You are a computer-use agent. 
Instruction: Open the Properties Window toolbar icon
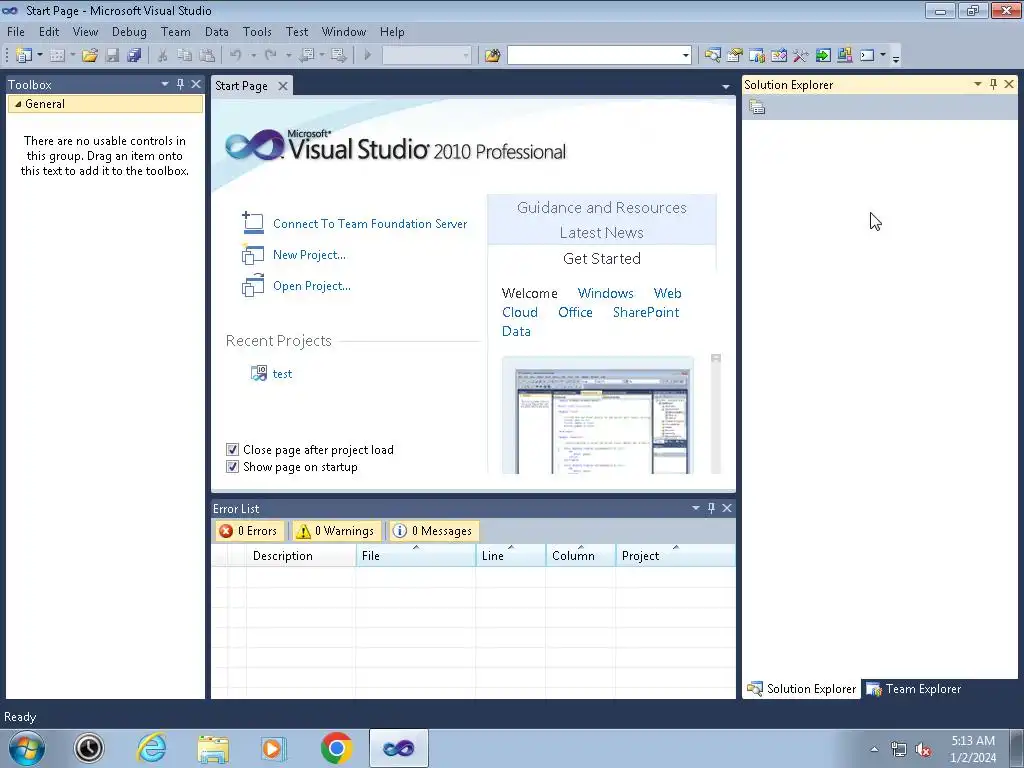pos(735,56)
